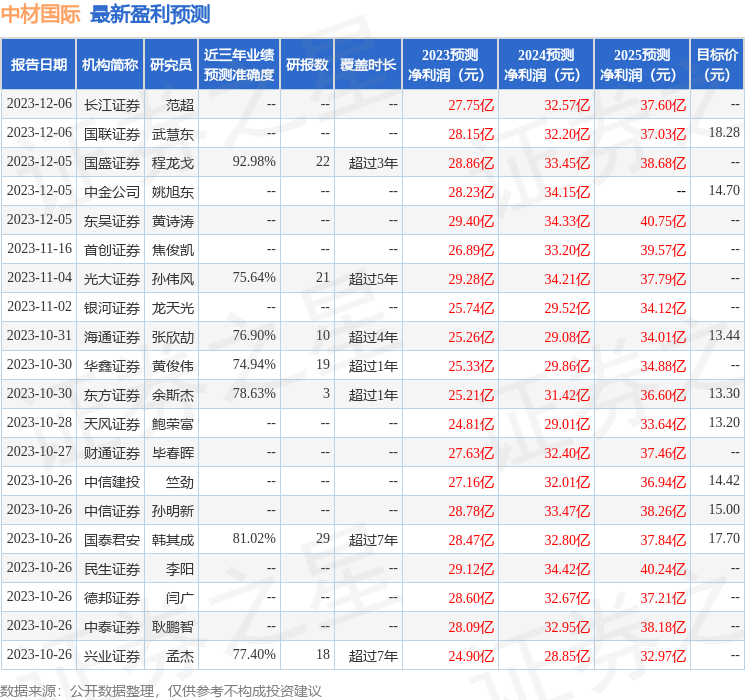Viewport: 745px width, 700px height.
Task: Click the 中泰证券 institution cell
Action: (112, 627)
